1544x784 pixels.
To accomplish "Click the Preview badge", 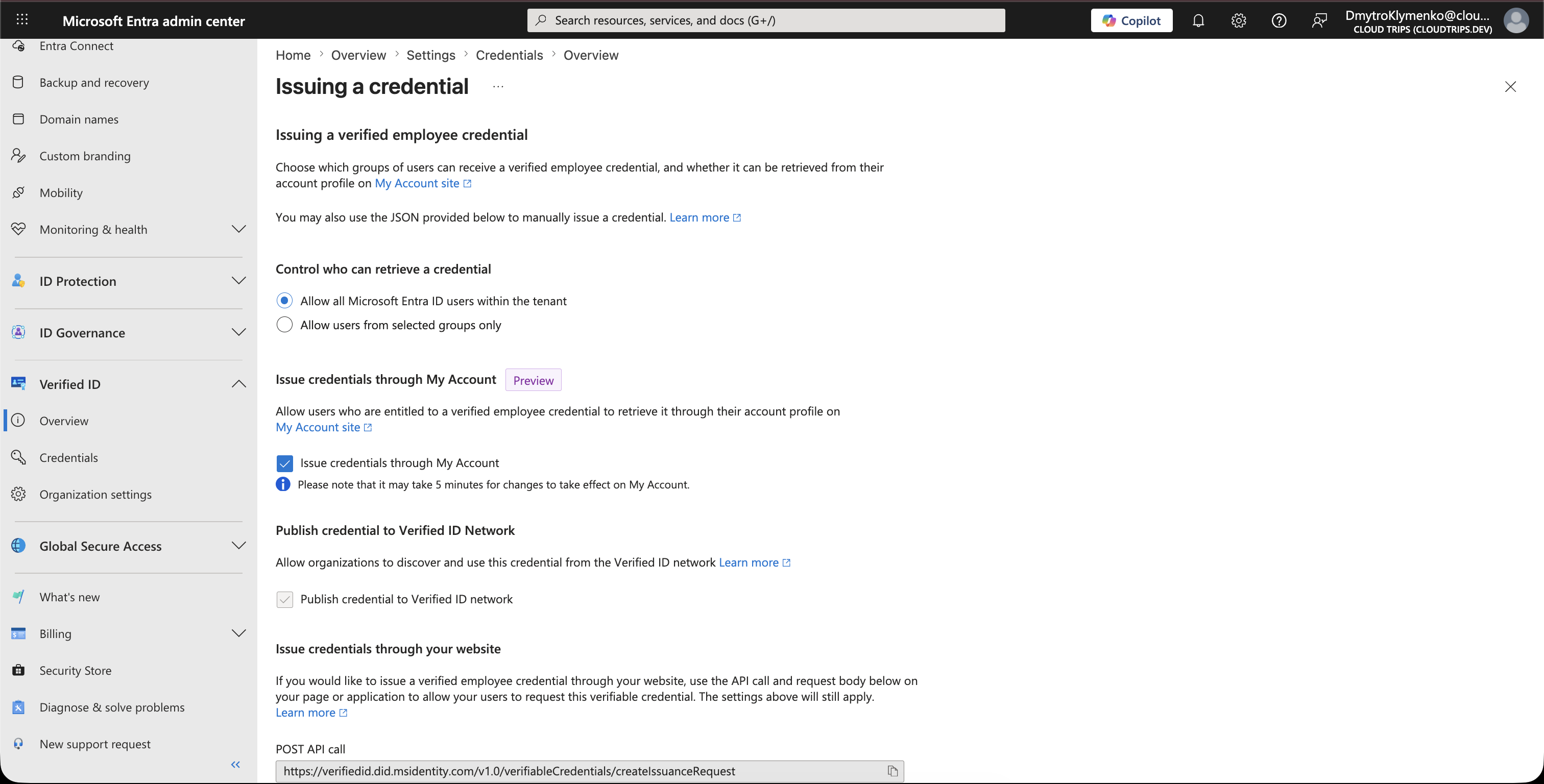I will 534,380.
